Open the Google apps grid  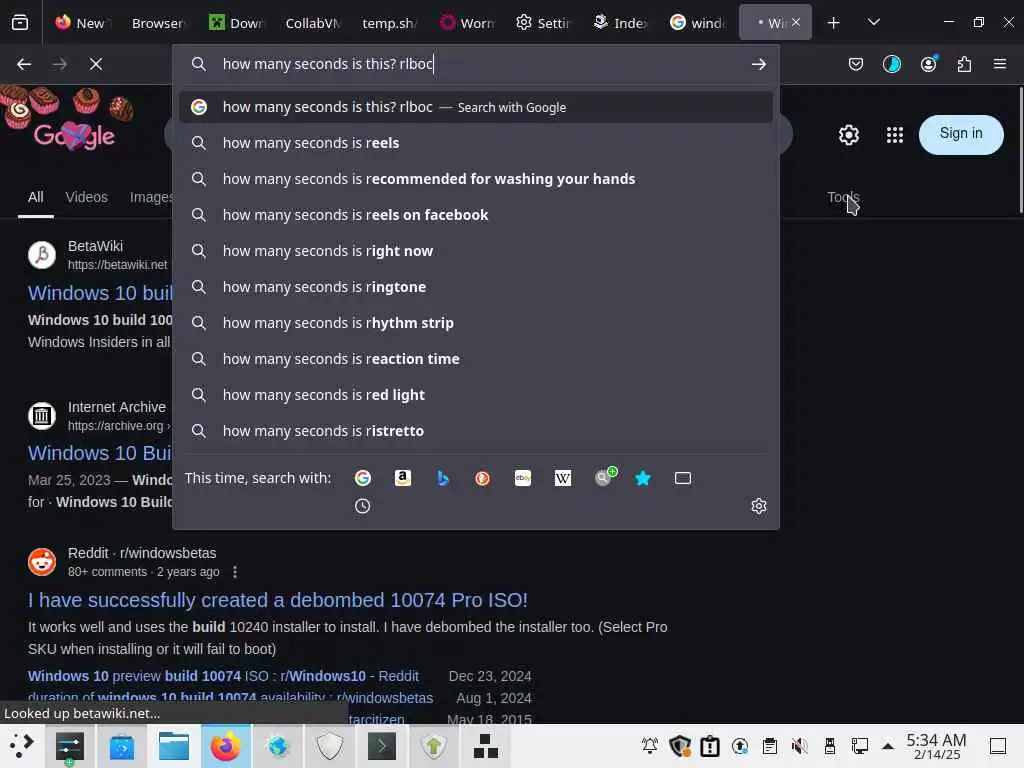895,135
